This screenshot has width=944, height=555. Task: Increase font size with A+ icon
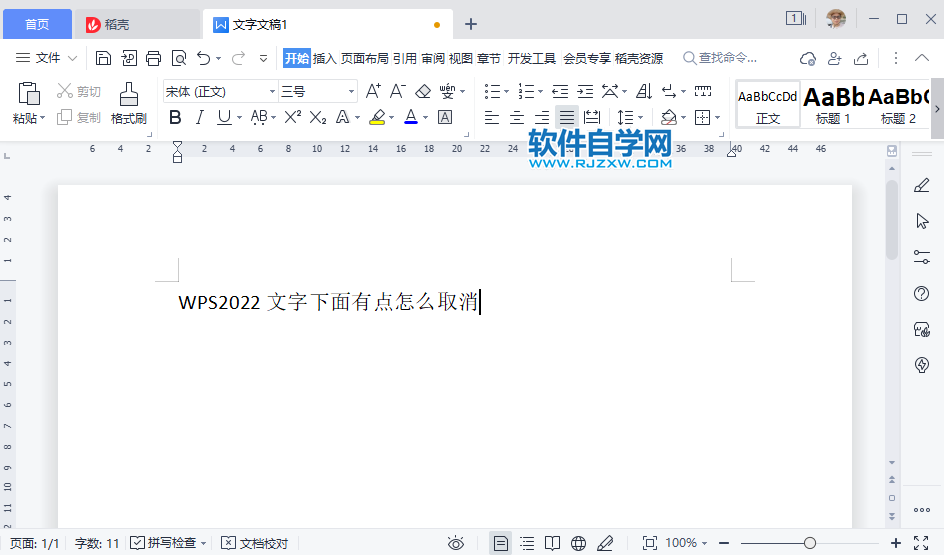coord(373,91)
